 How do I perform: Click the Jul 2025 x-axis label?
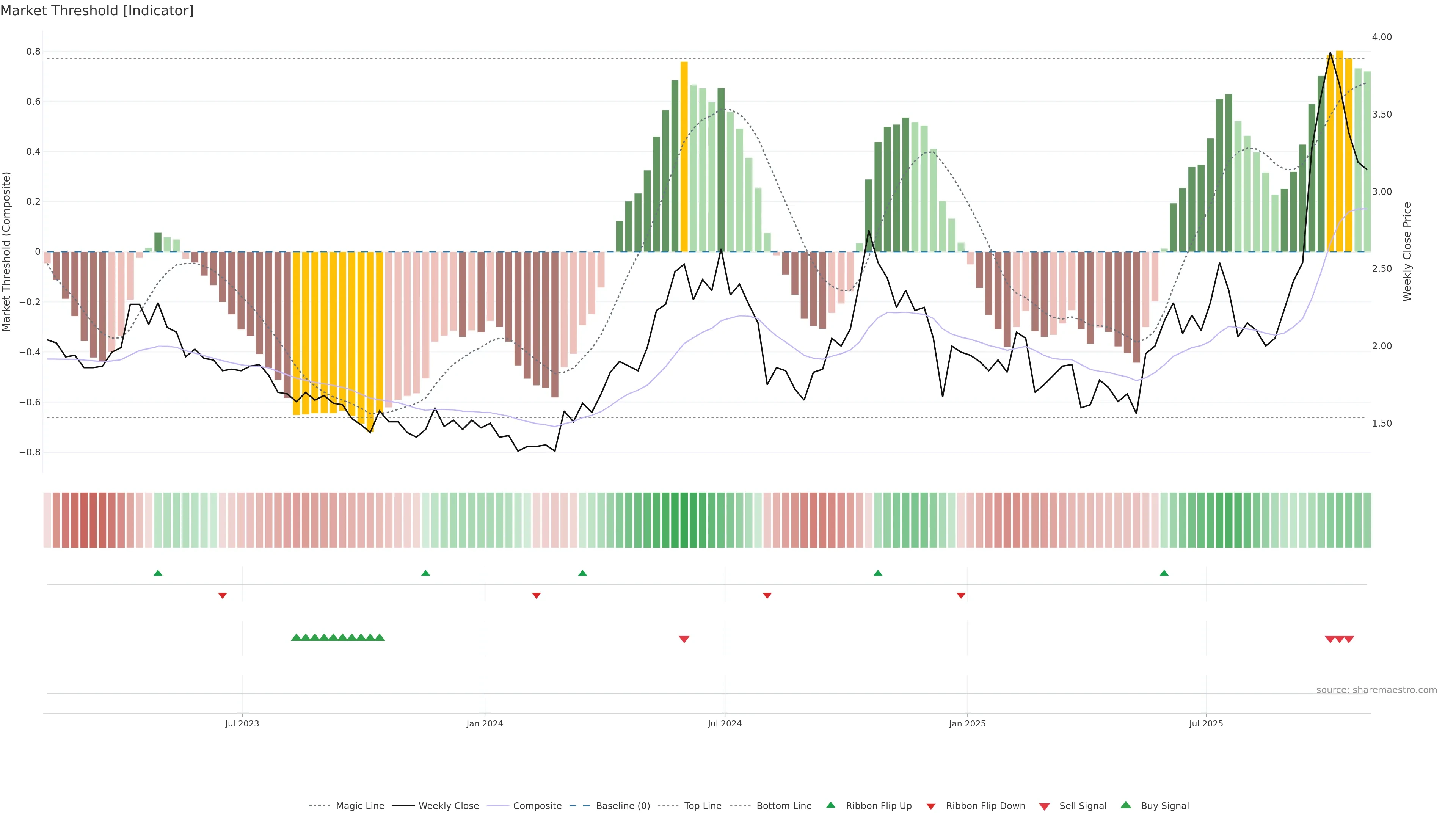(x=1206, y=723)
